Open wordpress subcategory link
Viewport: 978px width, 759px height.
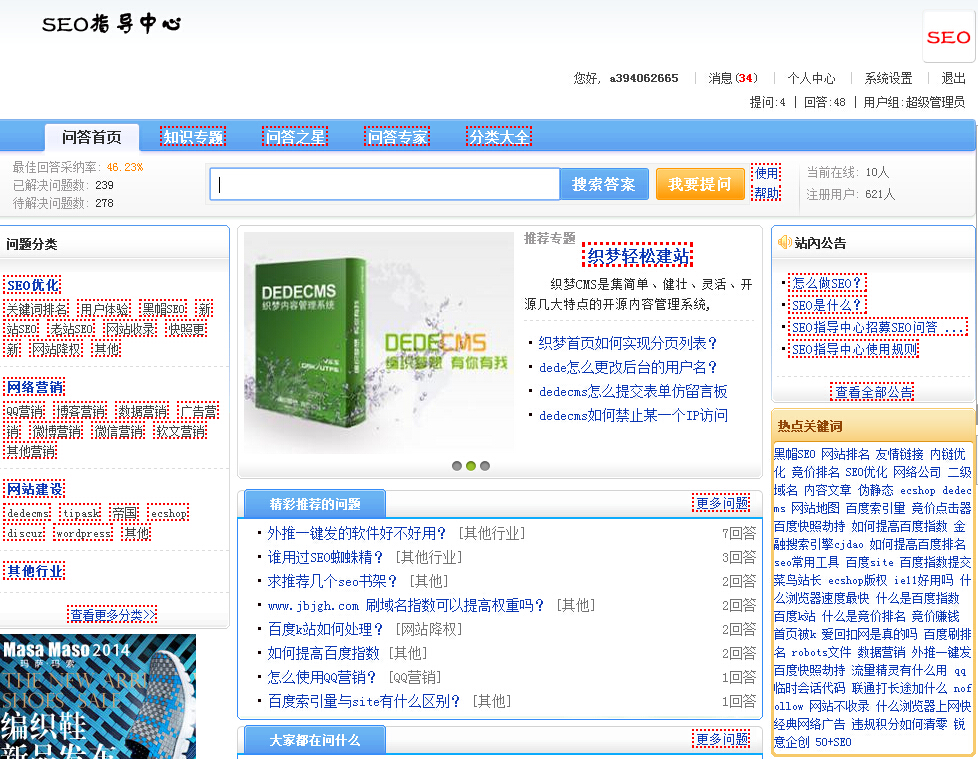tap(84, 533)
